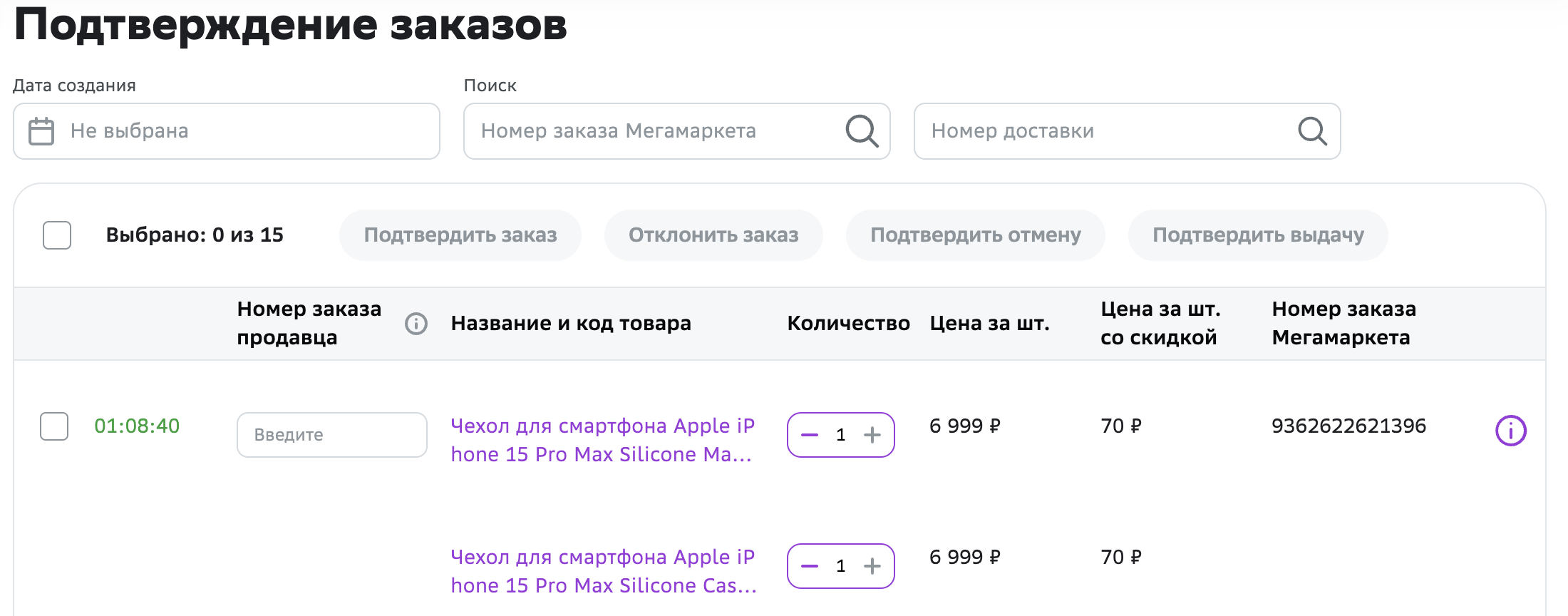
Task: Click the Подтвердить заказ button
Action: [x=460, y=235]
